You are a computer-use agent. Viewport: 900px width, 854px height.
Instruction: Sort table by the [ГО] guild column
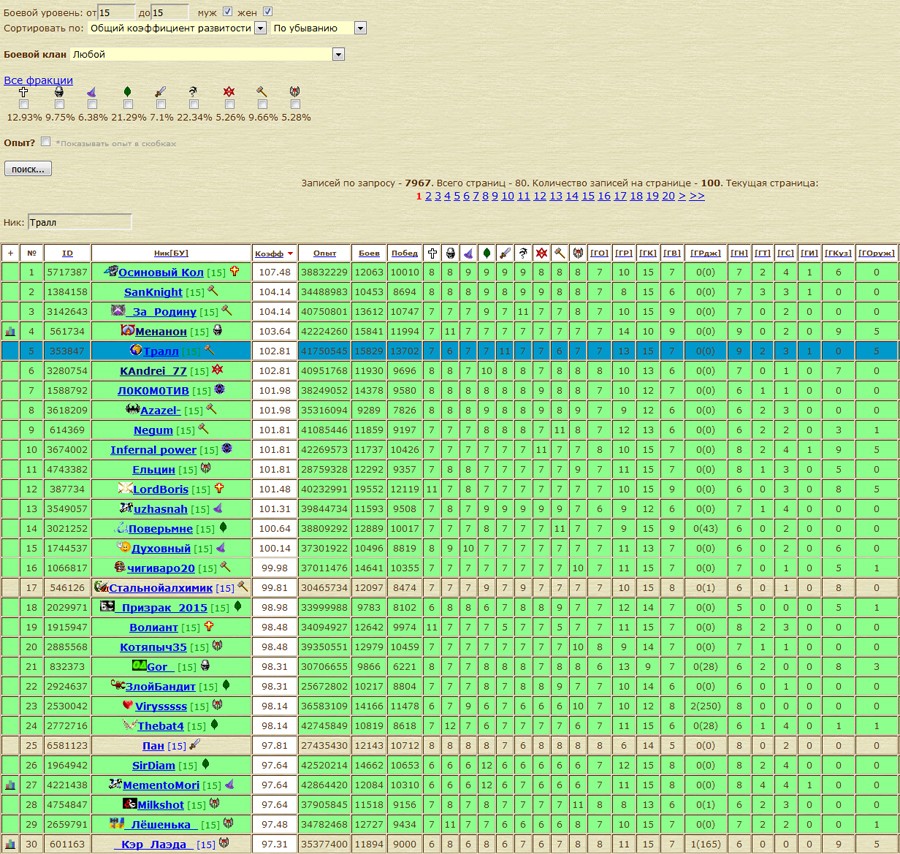599,253
